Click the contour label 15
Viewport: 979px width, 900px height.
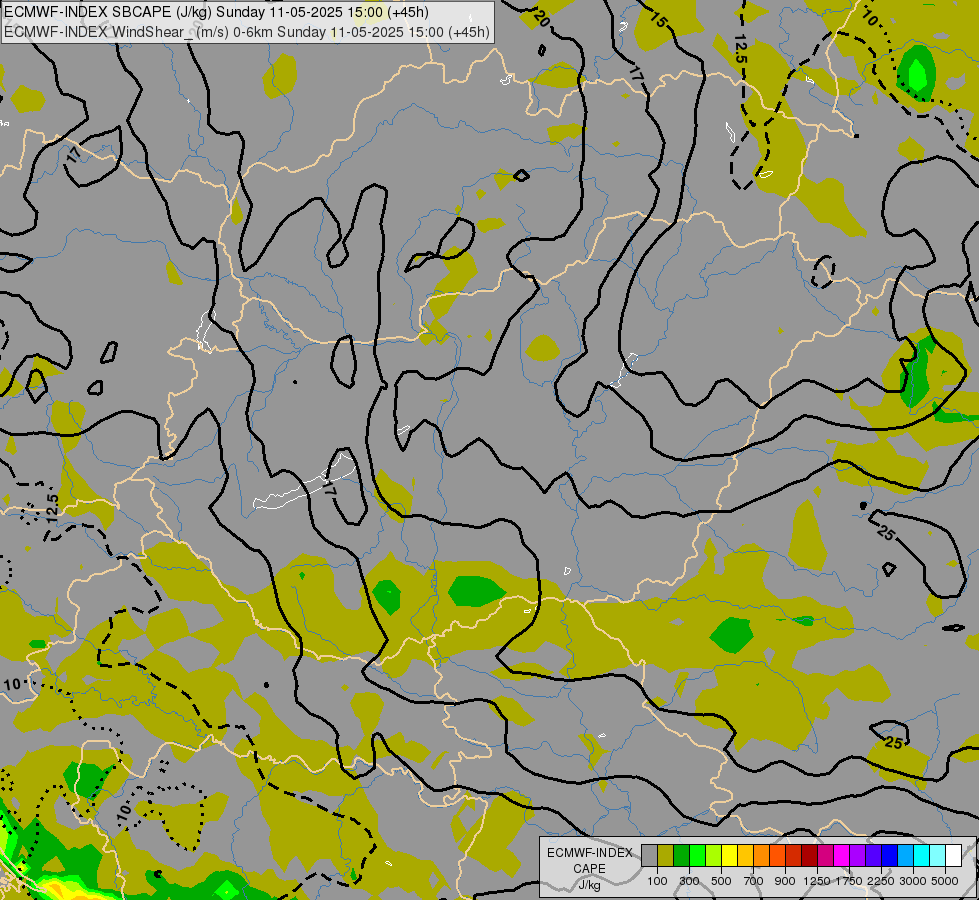tap(658, 19)
